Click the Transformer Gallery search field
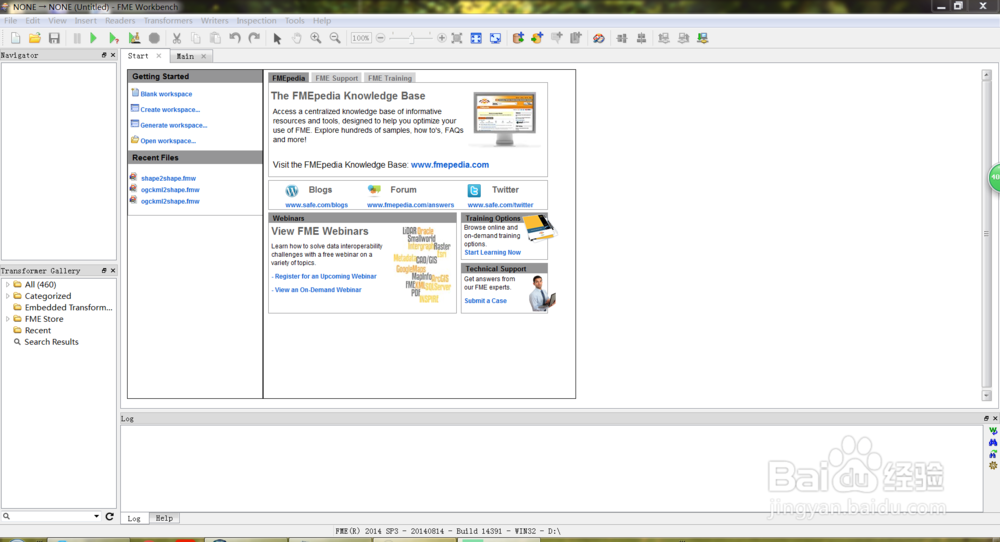The height and width of the screenshot is (542, 1000). [x=51, y=516]
